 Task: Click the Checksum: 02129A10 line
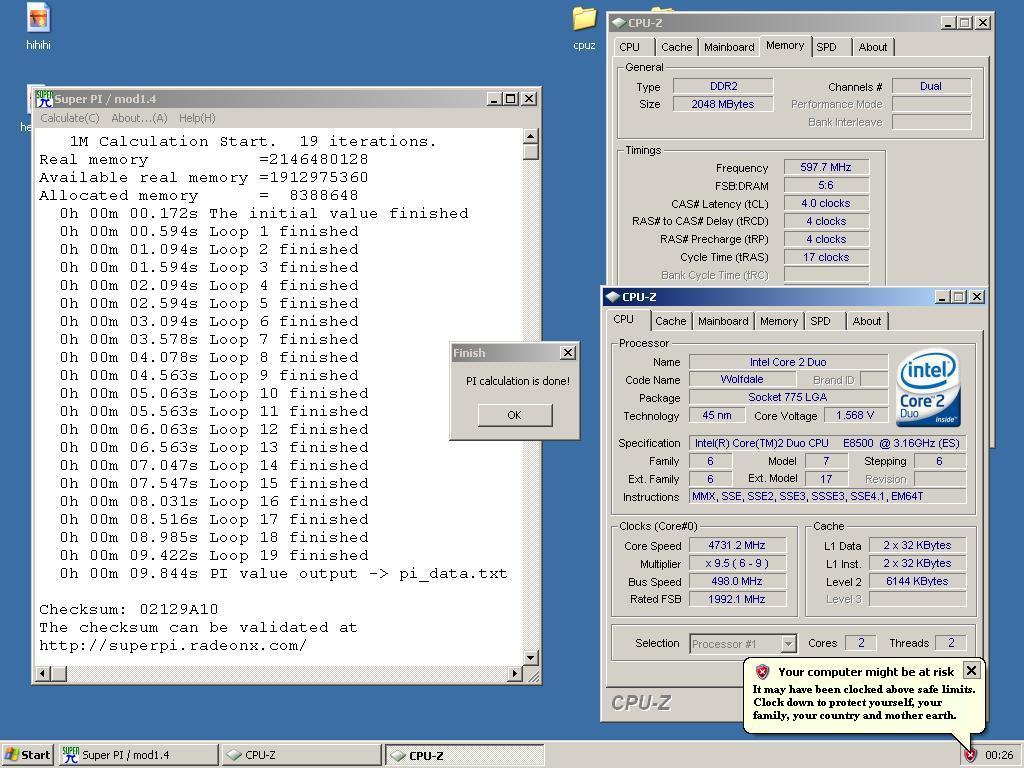[129, 609]
